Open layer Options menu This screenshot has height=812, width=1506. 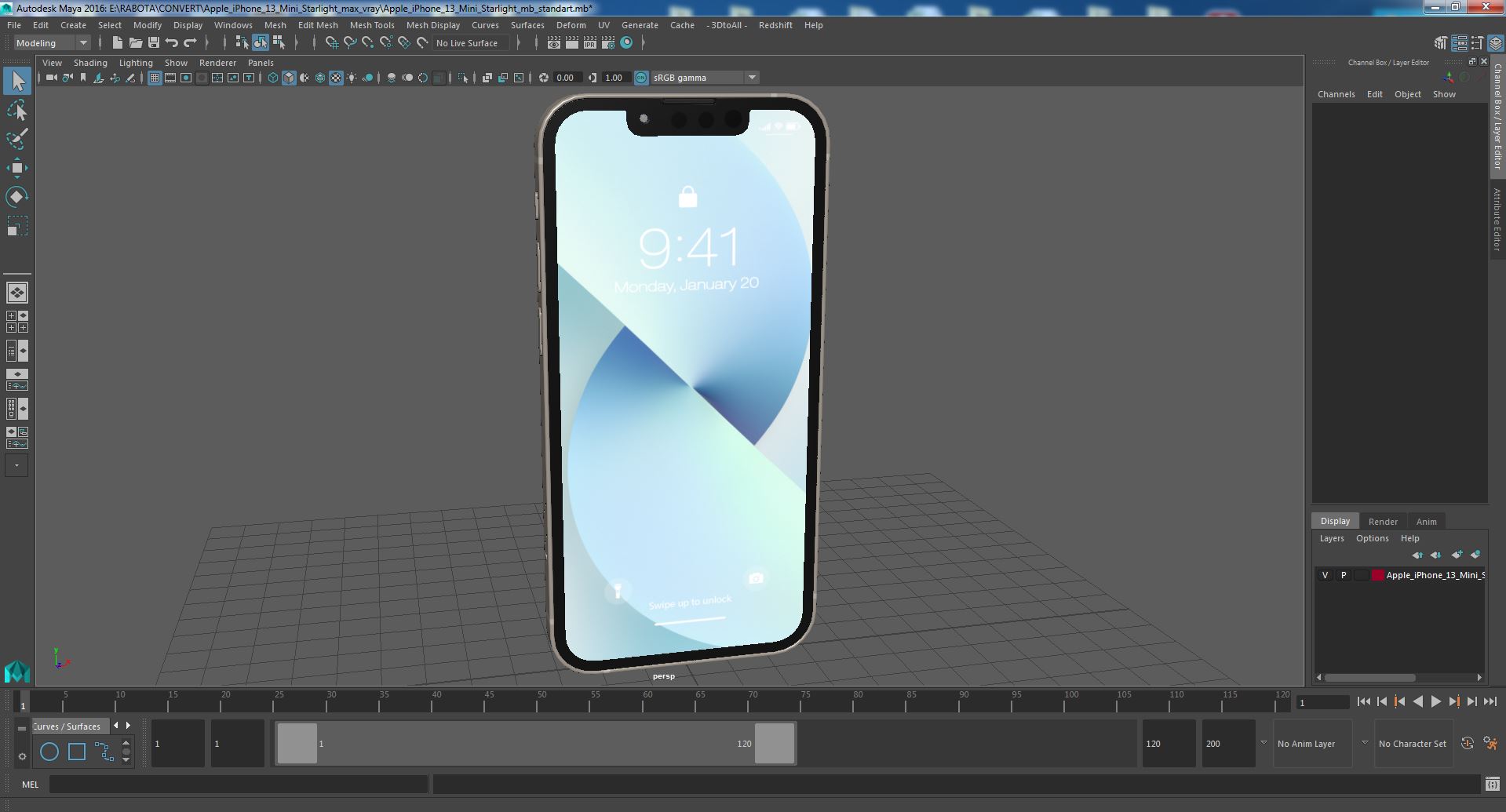pos(1372,538)
